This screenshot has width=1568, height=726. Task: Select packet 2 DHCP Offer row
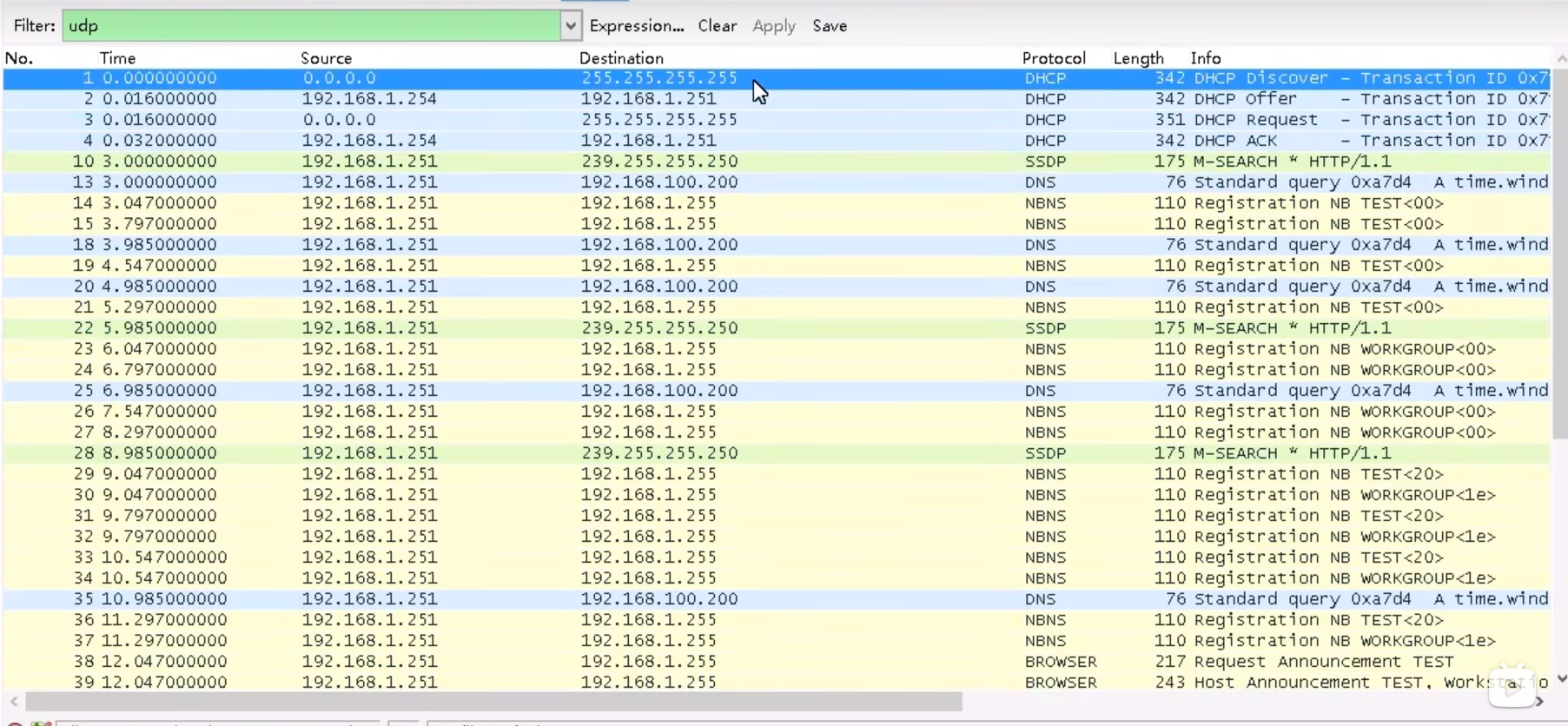pos(777,99)
